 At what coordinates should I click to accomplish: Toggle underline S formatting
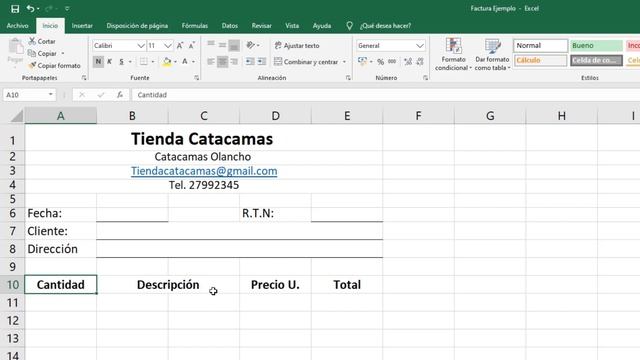click(121, 62)
